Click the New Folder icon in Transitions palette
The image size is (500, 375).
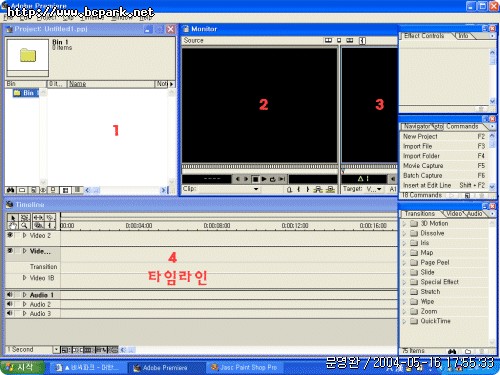[x=468, y=351]
